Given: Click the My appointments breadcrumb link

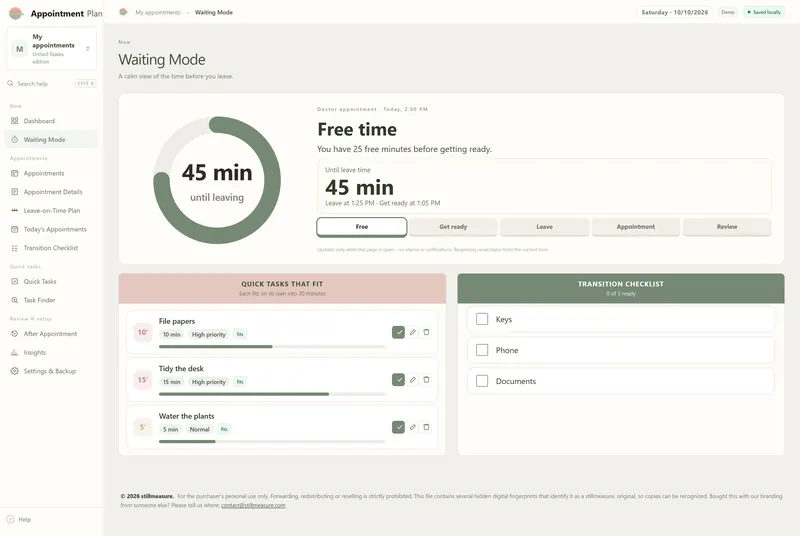Looking at the screenshot, I should point(158,12).
